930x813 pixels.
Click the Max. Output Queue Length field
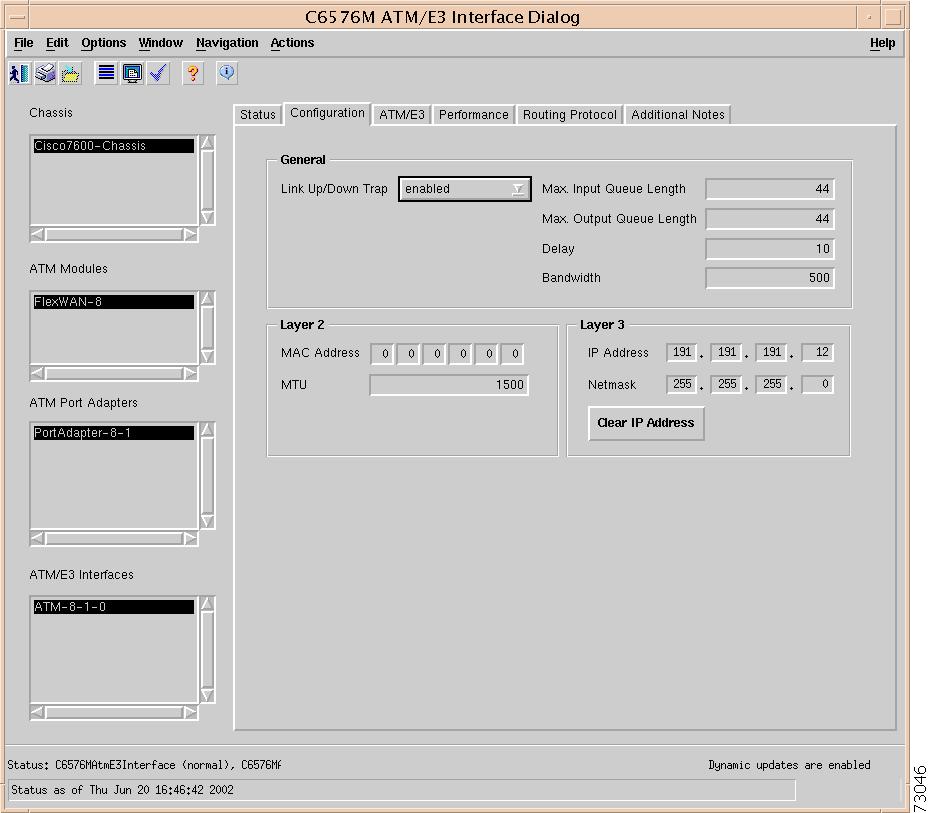coord(770,219)
